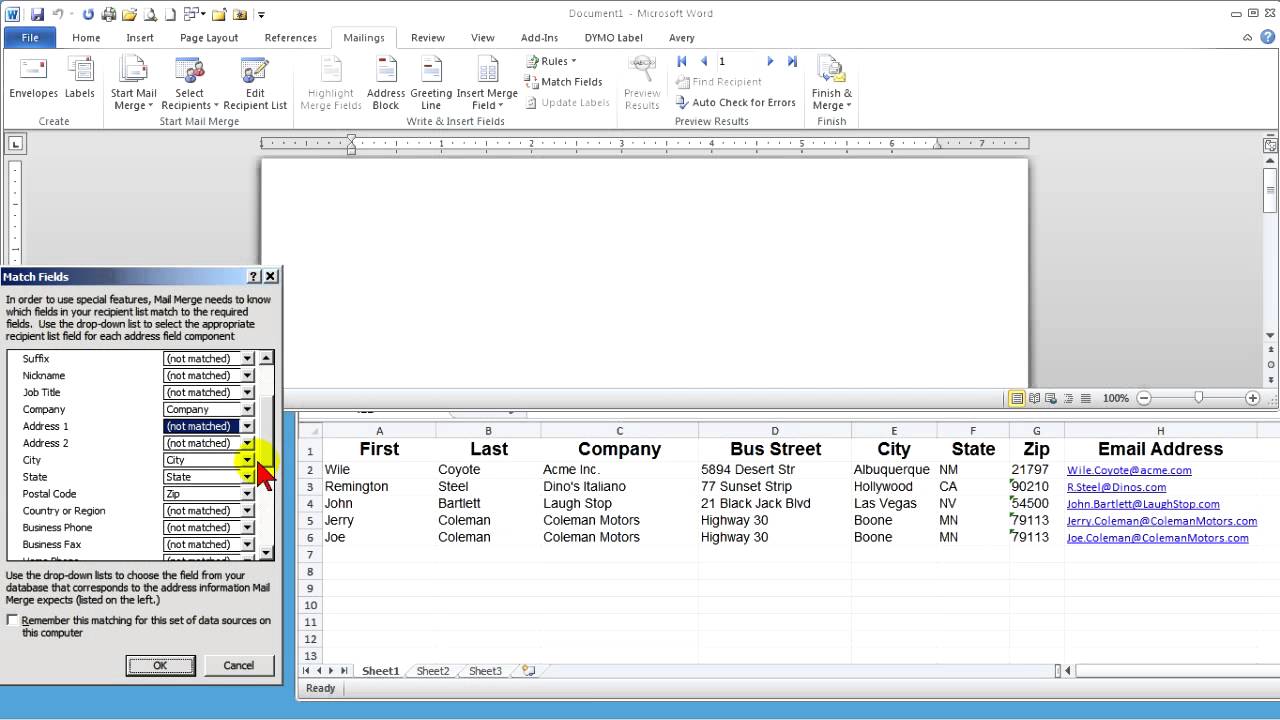The width and height of the screenshot is (1280, 720).
Task: Click Undo icon in Quick Access Toolbar
Action: [x=58, y=14]
